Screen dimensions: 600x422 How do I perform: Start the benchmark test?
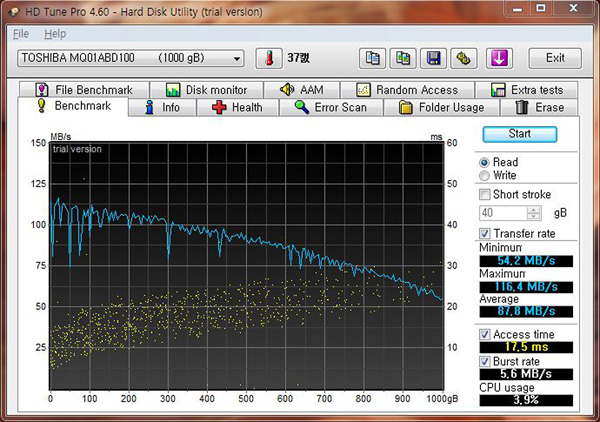pos(520,134)
